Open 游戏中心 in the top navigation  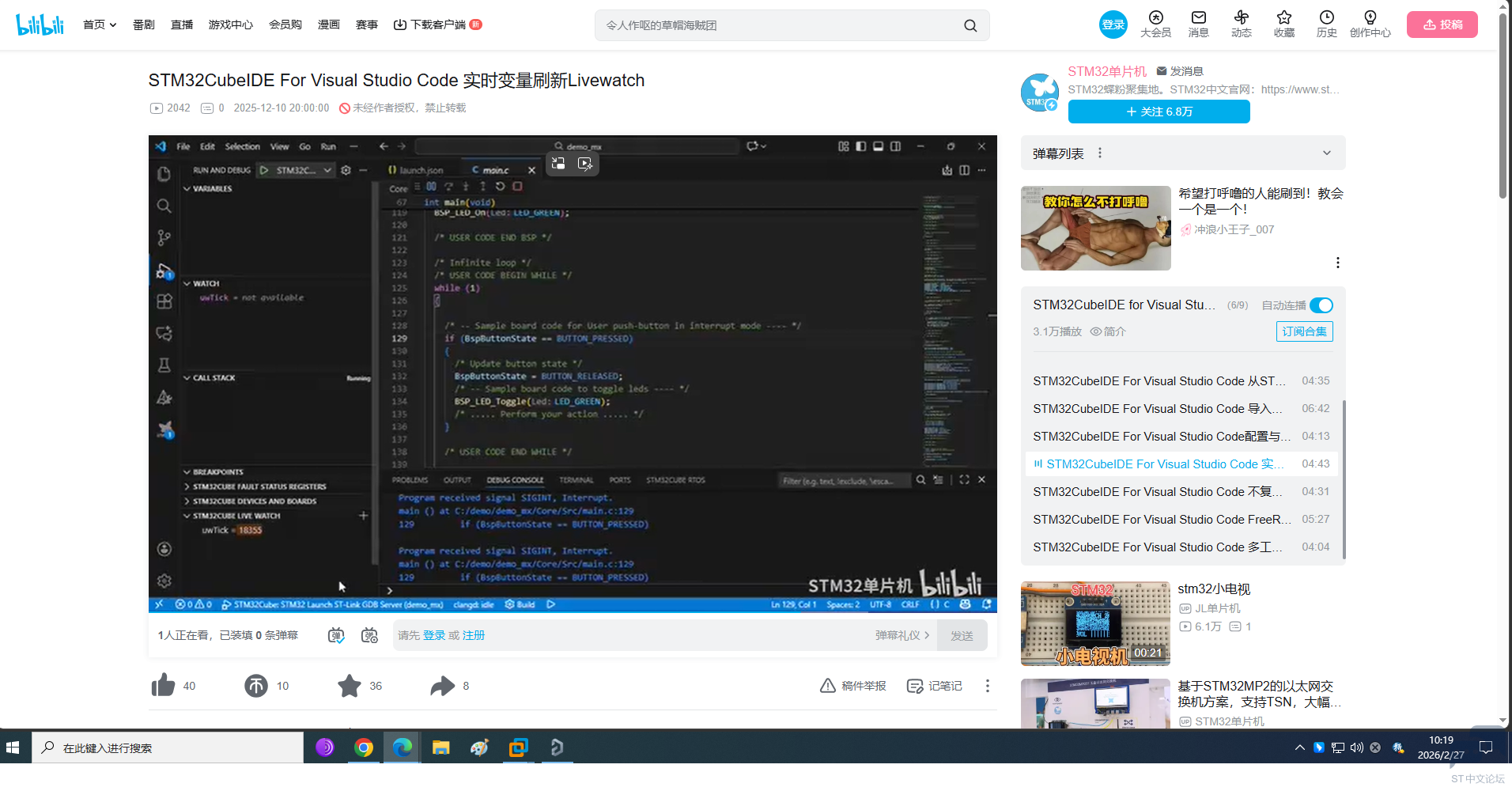click(x=230, y=25)
